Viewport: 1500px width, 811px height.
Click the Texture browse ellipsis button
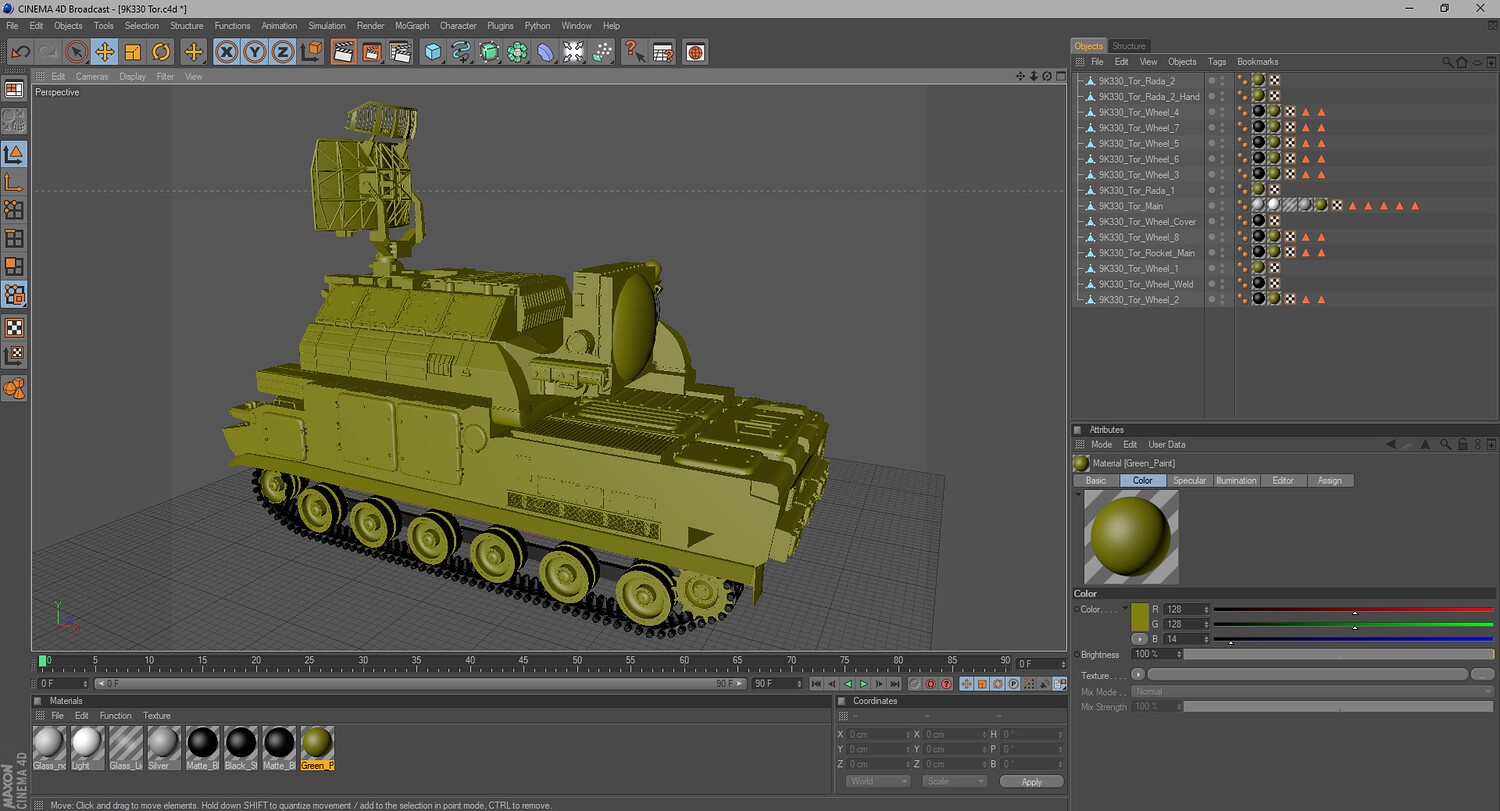pyautogui.click(x=1484, y=675)
